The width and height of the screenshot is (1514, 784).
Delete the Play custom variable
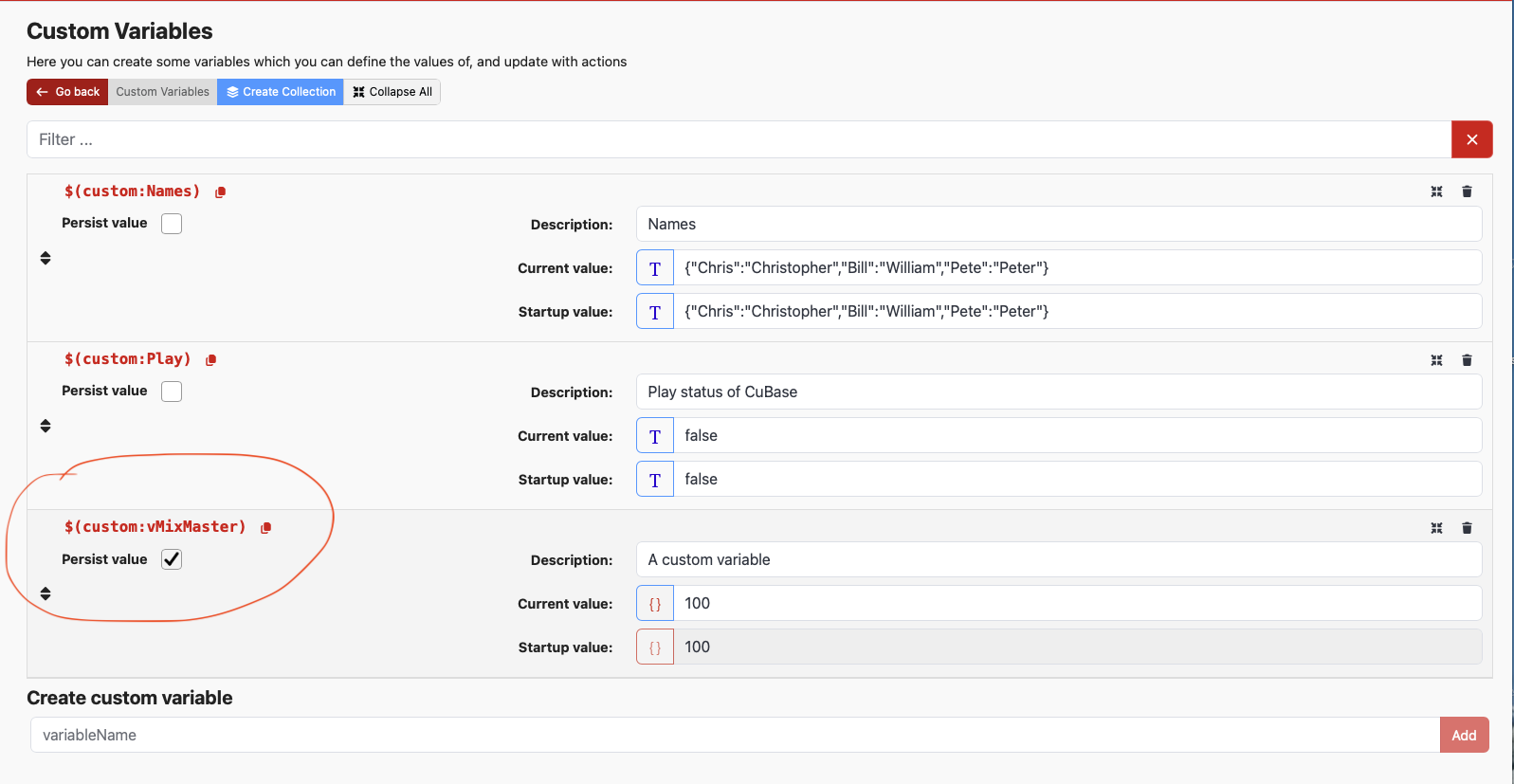(x=1467, y=360)
